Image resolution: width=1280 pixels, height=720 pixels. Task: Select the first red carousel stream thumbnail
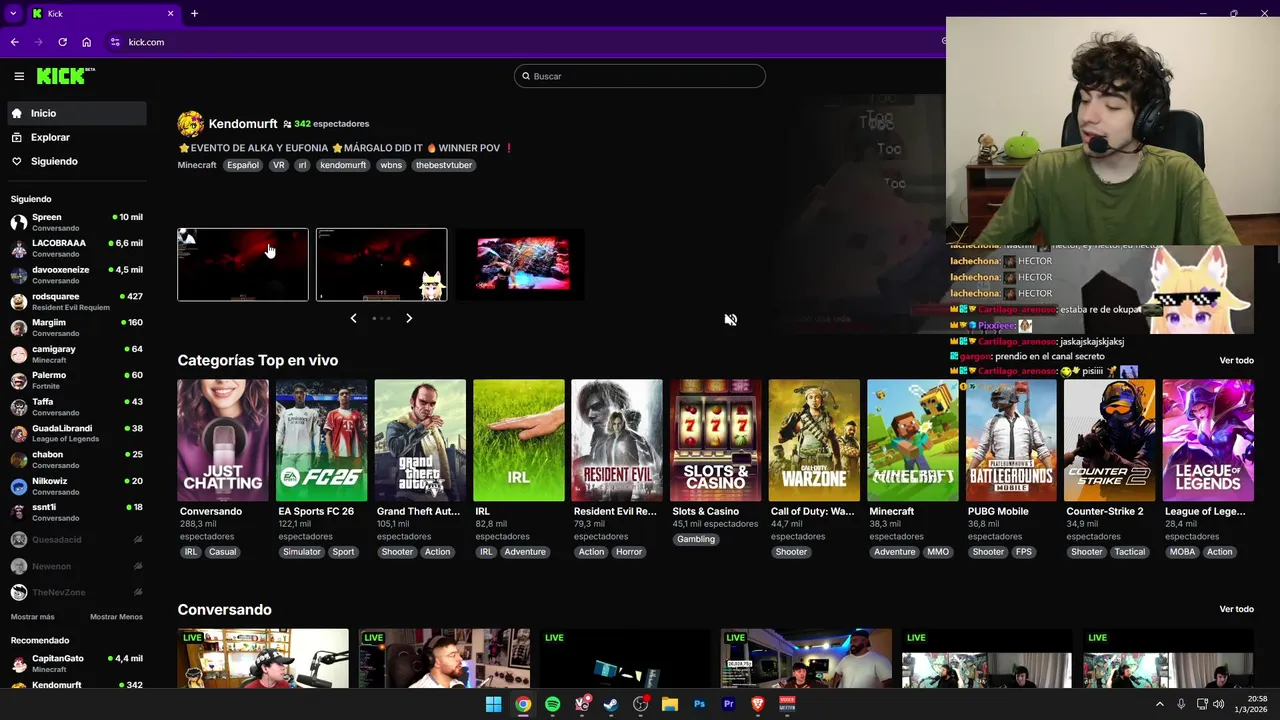pyautogui.click(x=243, y=265)
